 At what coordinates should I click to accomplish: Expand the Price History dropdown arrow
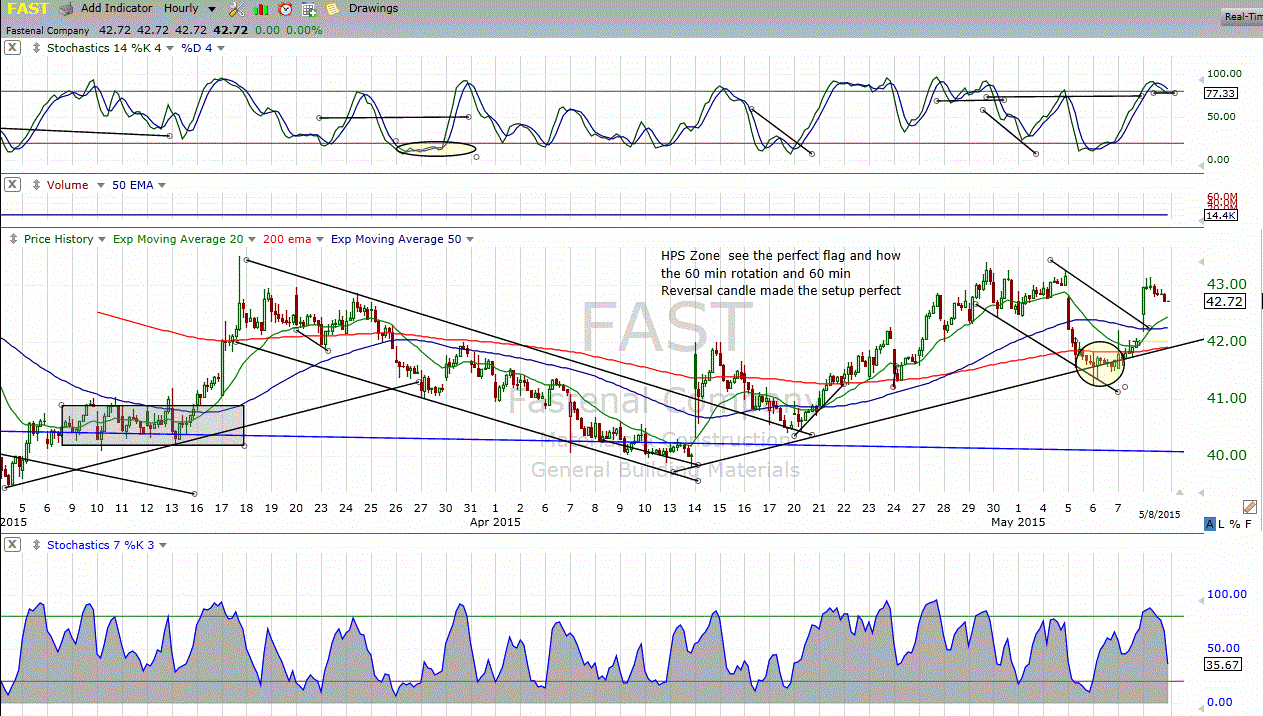pyautogui.click(x=102, y=240)
